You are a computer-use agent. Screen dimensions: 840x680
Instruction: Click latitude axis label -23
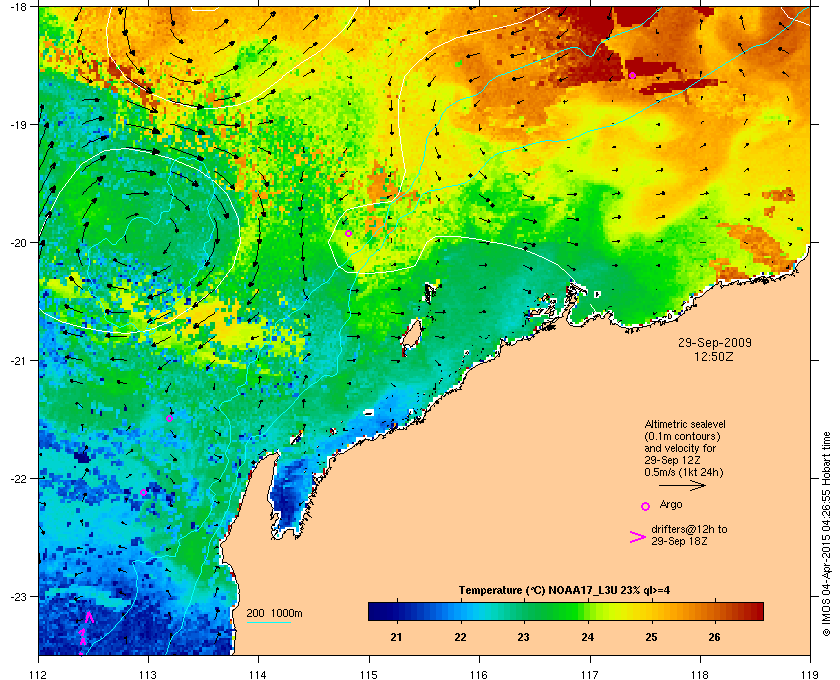click(18, 596)
